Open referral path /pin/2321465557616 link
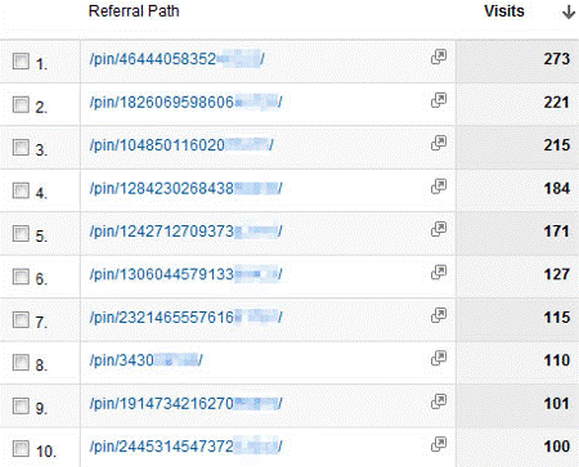 tap(186, 317)
